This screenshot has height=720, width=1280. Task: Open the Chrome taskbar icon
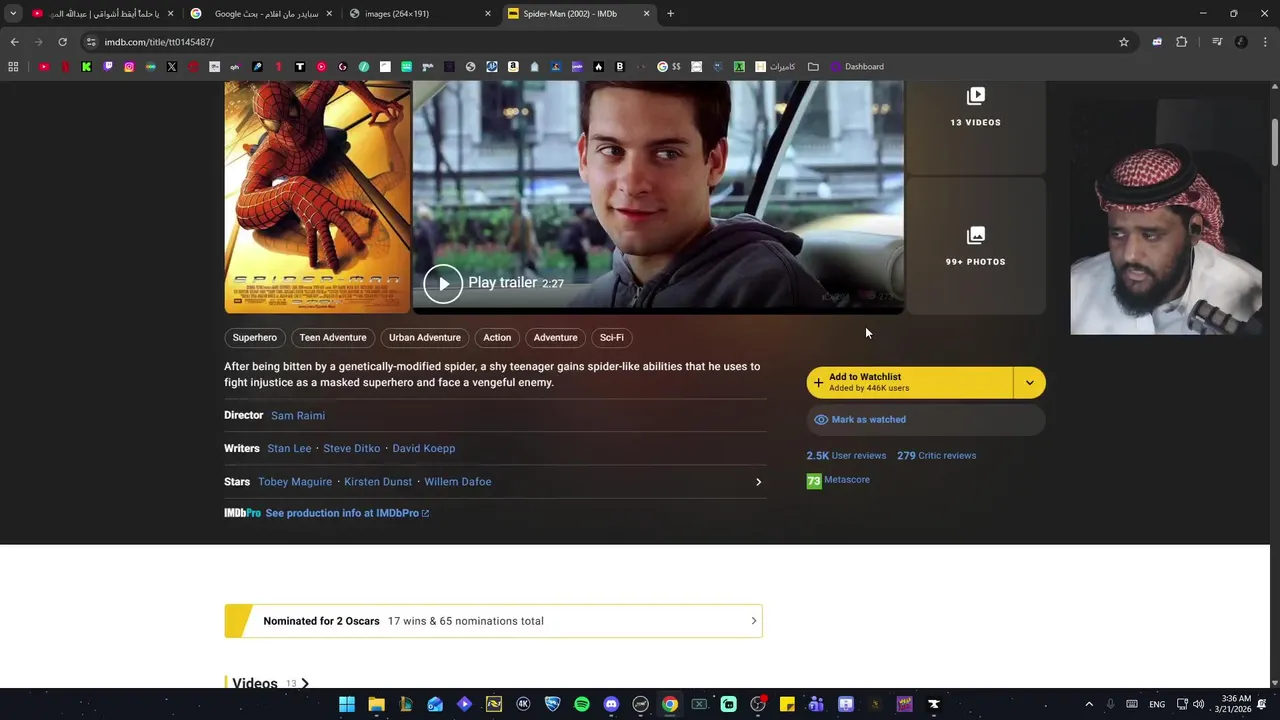pyautogui.click(x=670, y=704)
